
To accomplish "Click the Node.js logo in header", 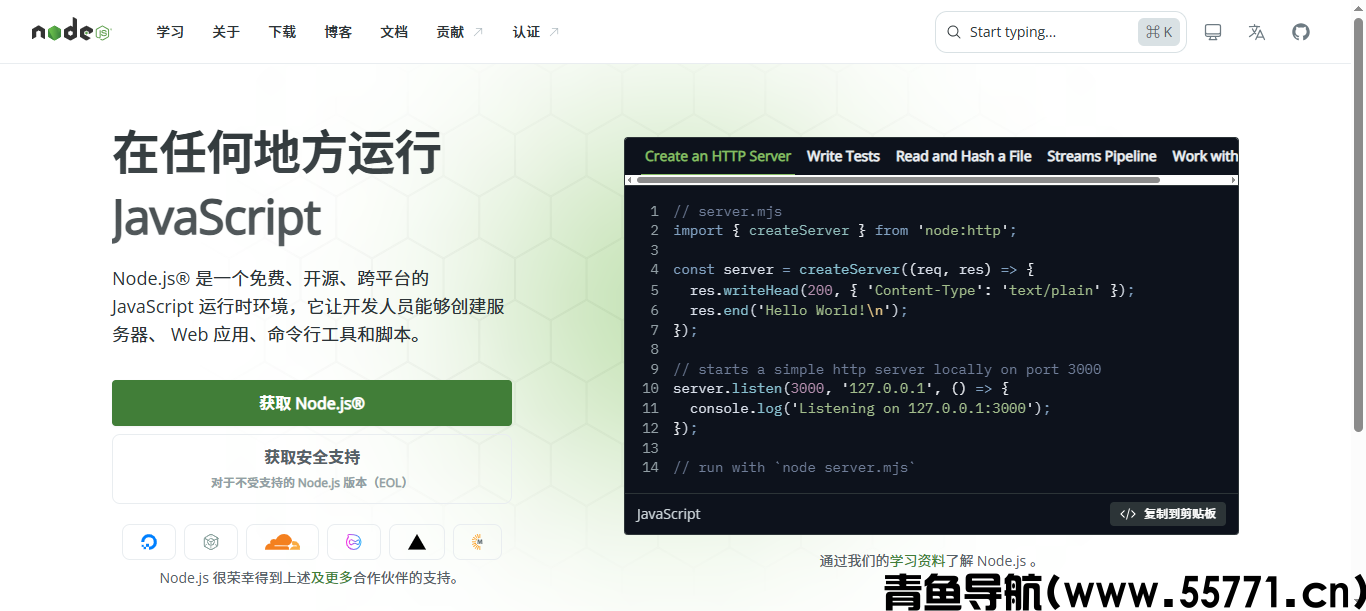I will [70, 32].
